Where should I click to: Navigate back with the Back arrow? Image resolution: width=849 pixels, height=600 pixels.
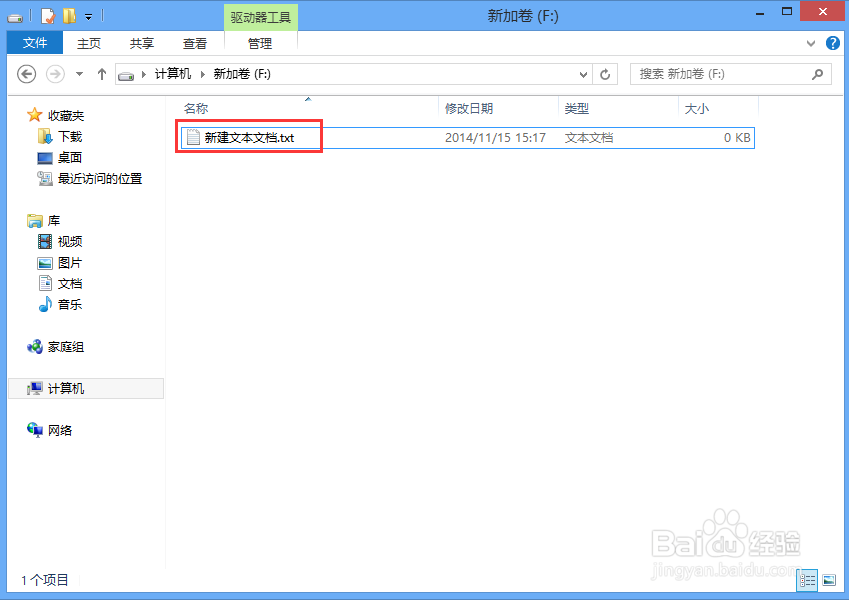(x=27, y=73)
